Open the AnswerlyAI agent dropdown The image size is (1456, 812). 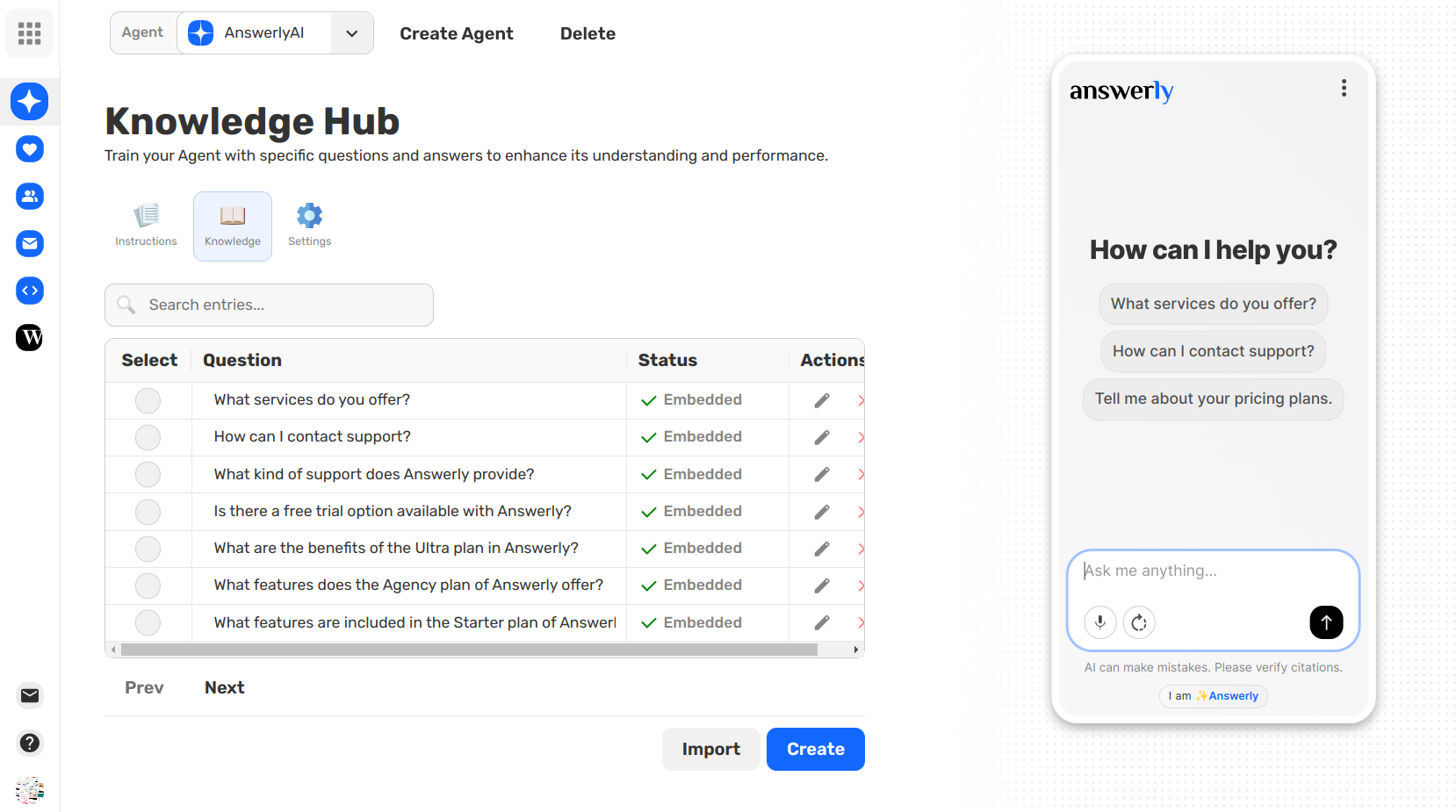351,33
